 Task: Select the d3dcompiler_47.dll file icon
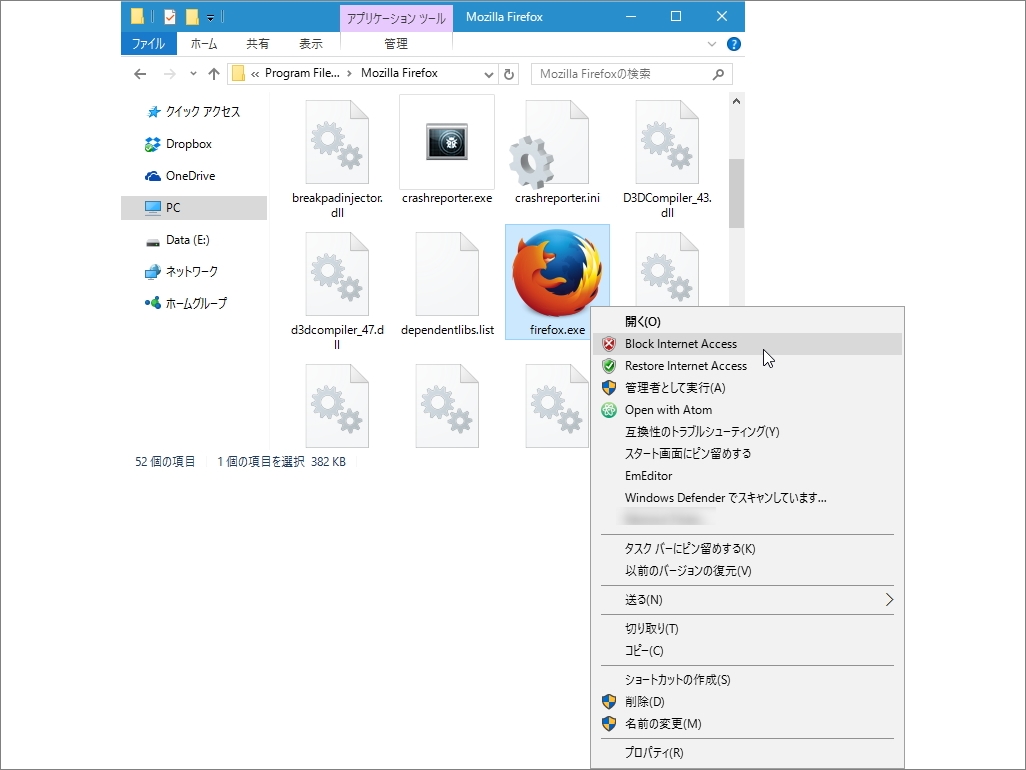[x=337, y=274]
